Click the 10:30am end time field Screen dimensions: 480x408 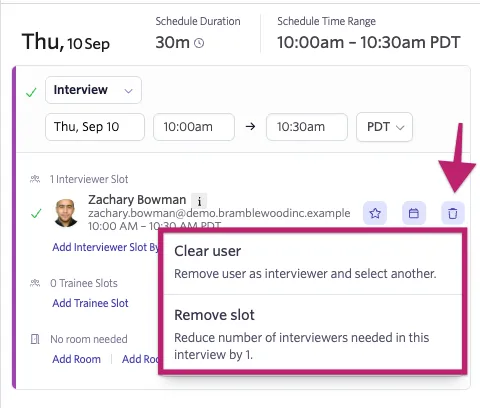tap(307, 127)
